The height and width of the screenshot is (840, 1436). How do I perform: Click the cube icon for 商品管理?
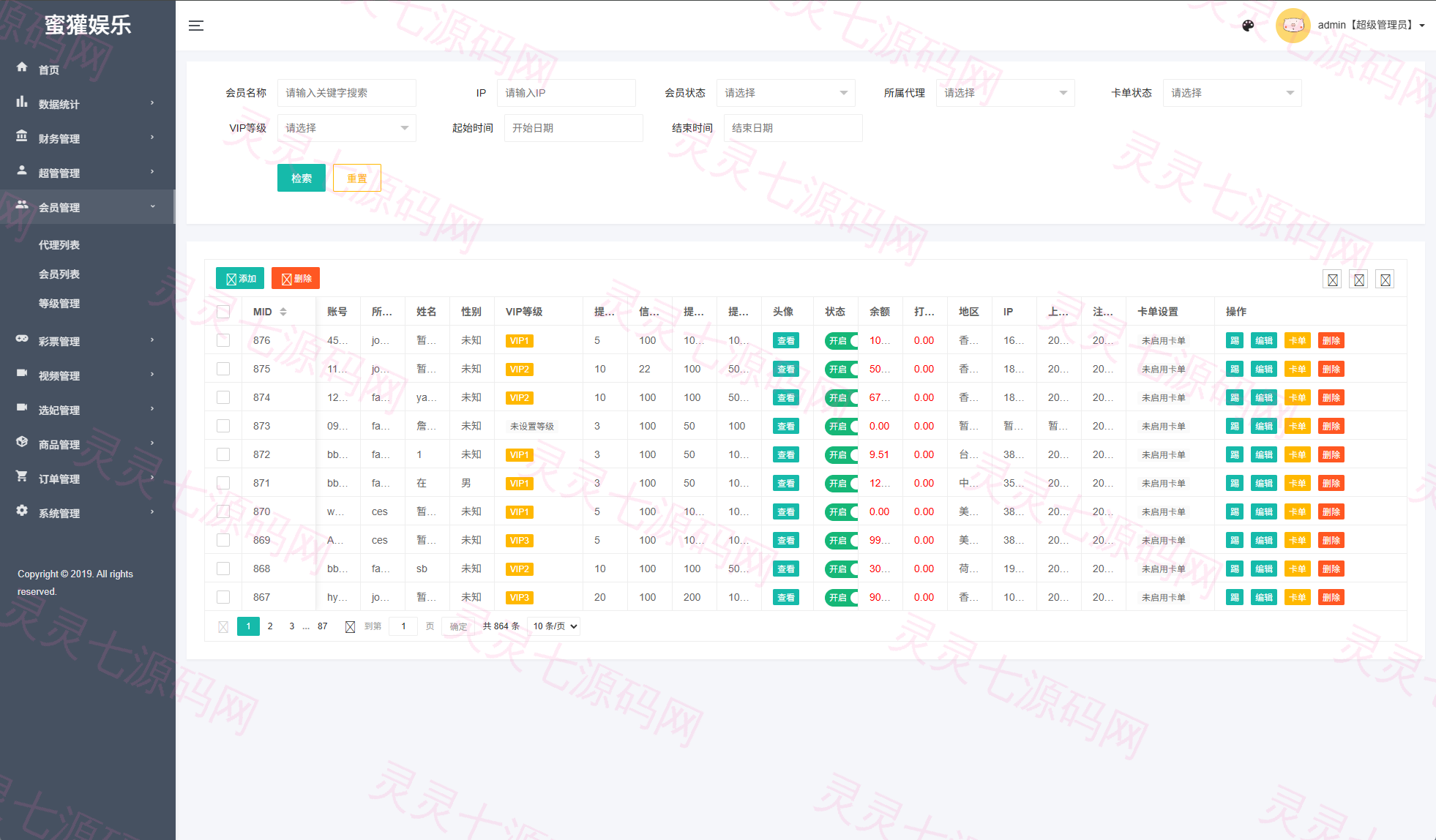[x=22, y=442]
